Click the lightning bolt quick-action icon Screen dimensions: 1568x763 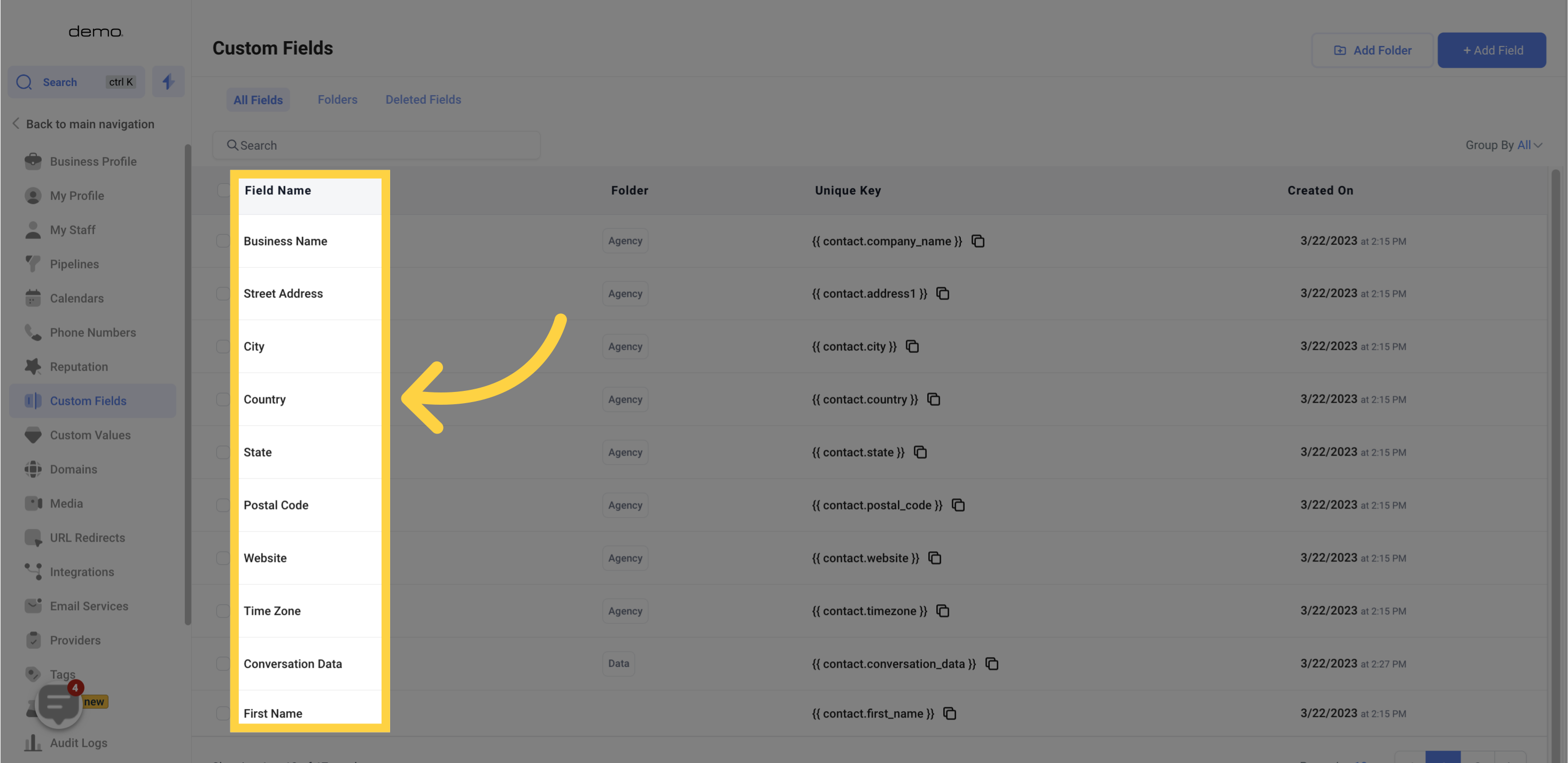tap(168, 82)
